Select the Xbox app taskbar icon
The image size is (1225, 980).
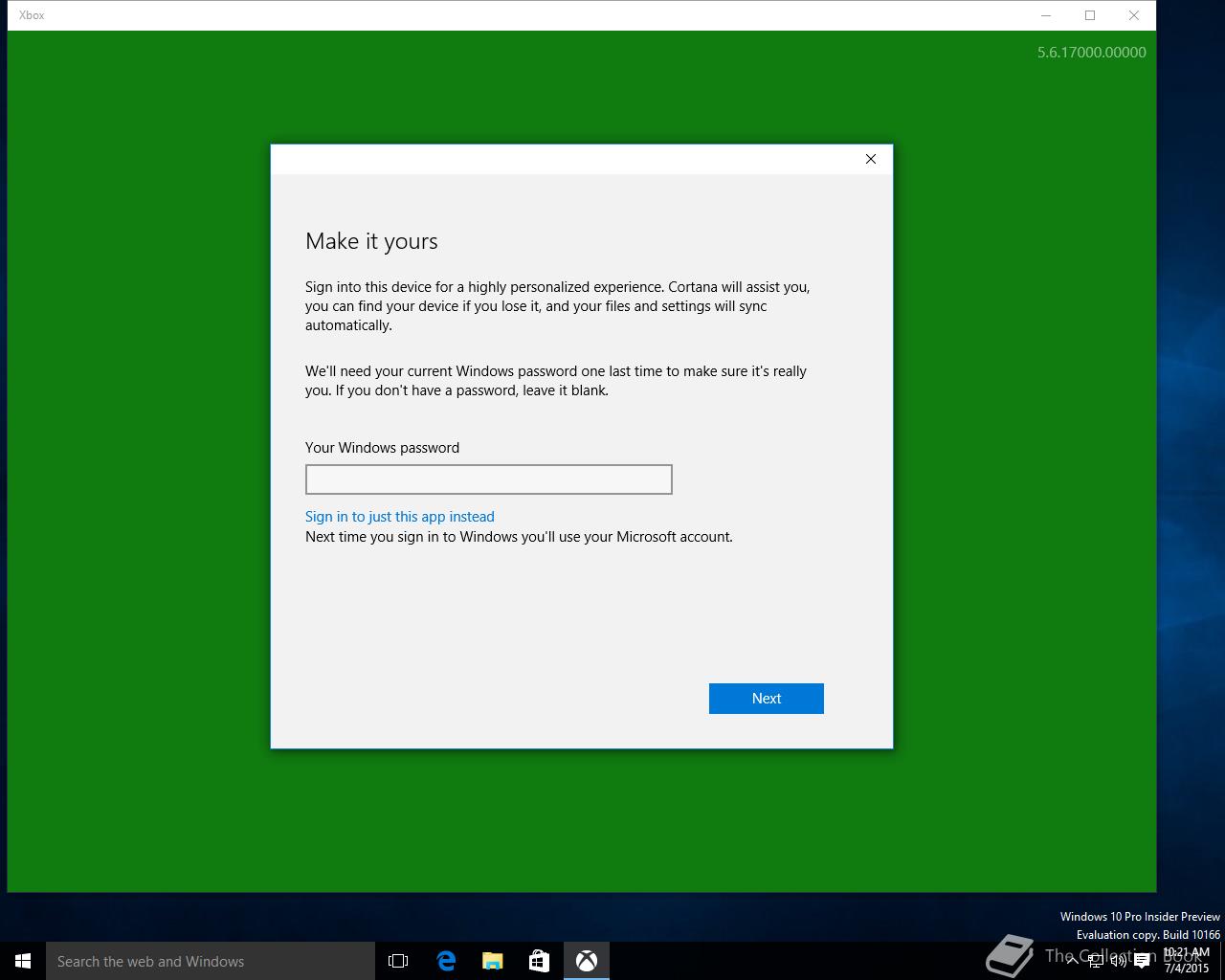(x=587, y=961)
